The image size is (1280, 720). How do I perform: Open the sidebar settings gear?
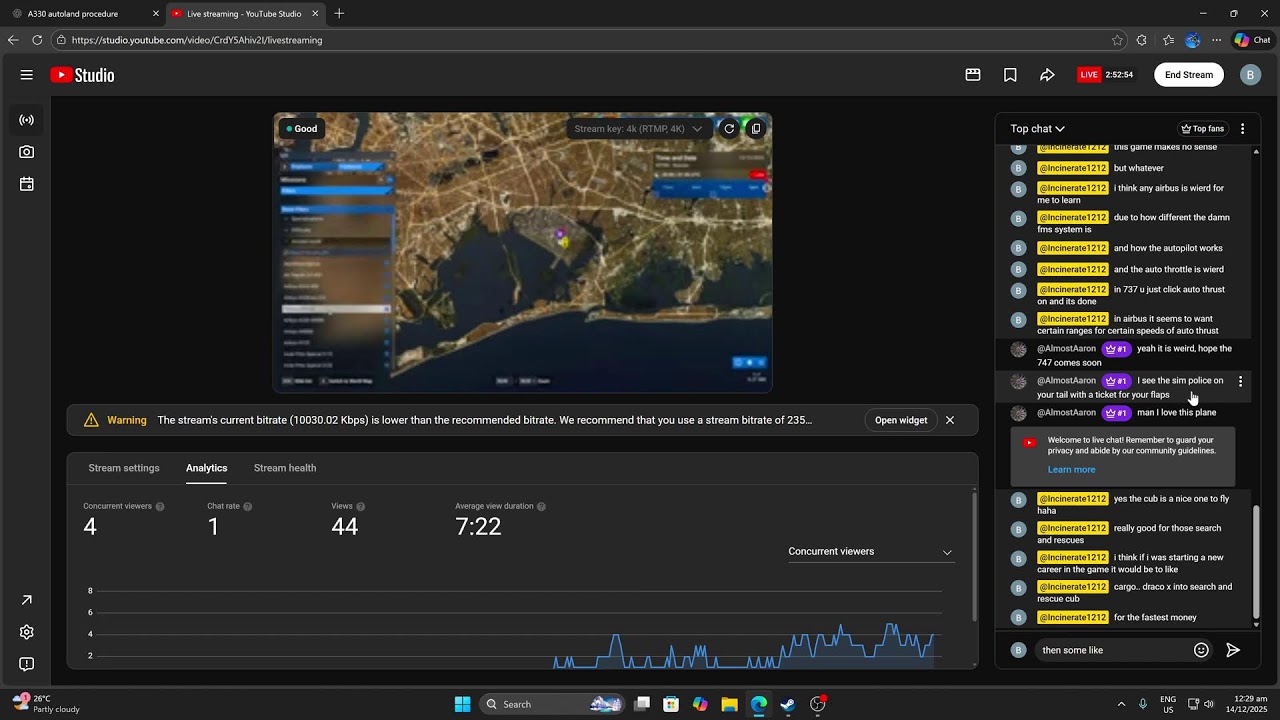27,632
